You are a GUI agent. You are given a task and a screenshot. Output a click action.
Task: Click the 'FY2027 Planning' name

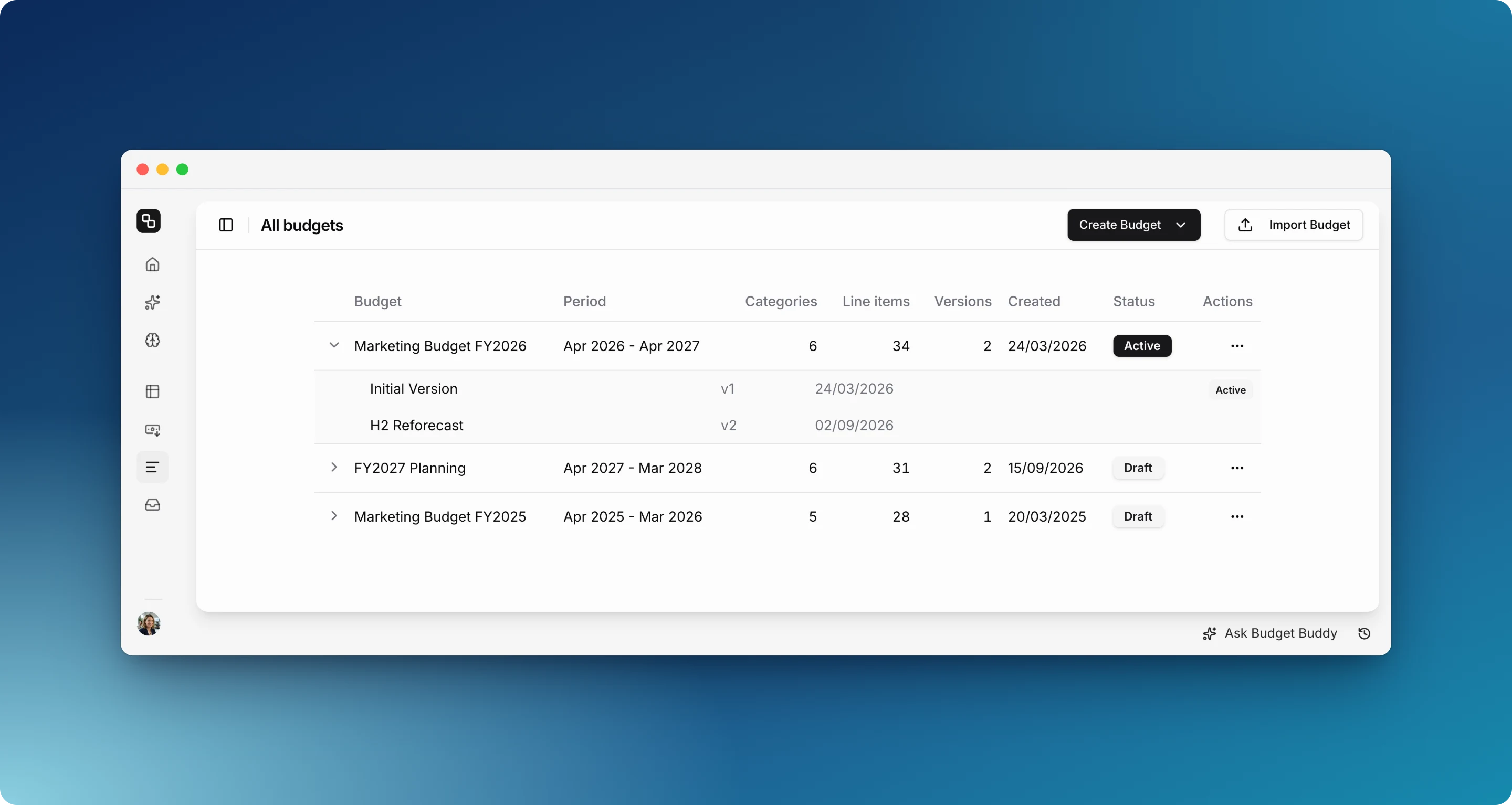coord(409,468)
